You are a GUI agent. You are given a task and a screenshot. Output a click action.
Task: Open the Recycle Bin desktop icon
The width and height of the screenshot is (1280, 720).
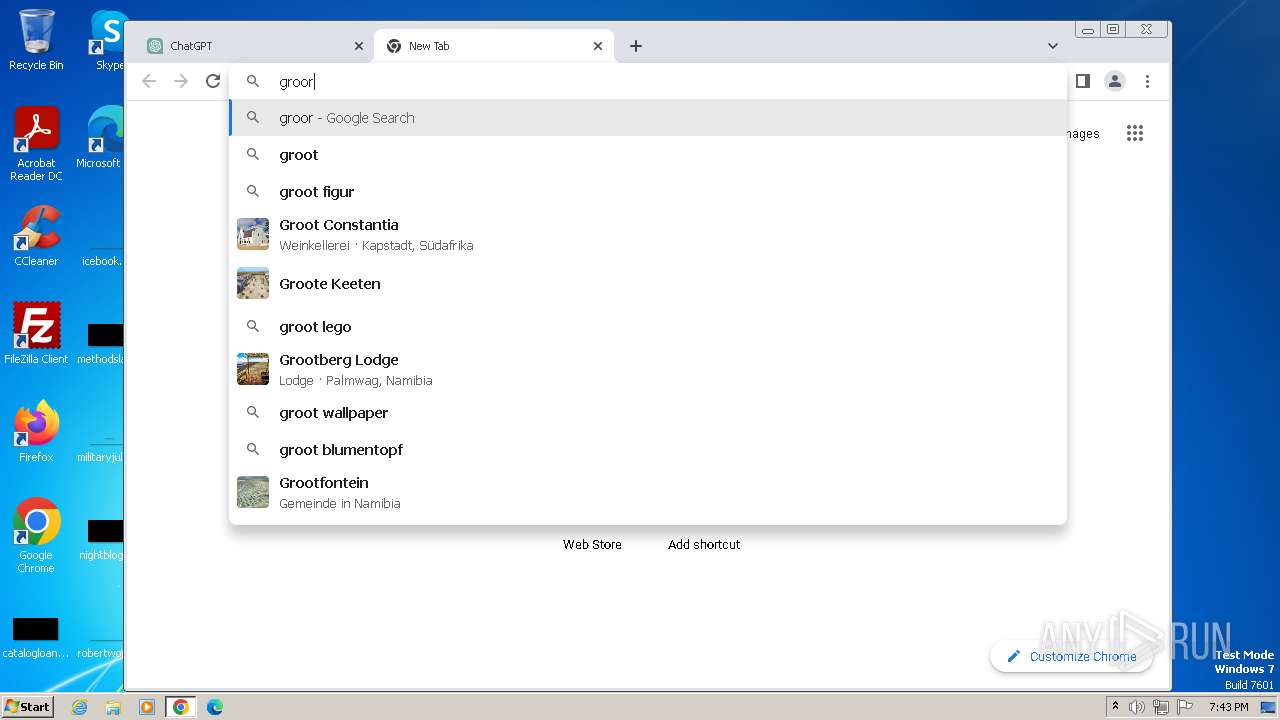coord(36,41)
